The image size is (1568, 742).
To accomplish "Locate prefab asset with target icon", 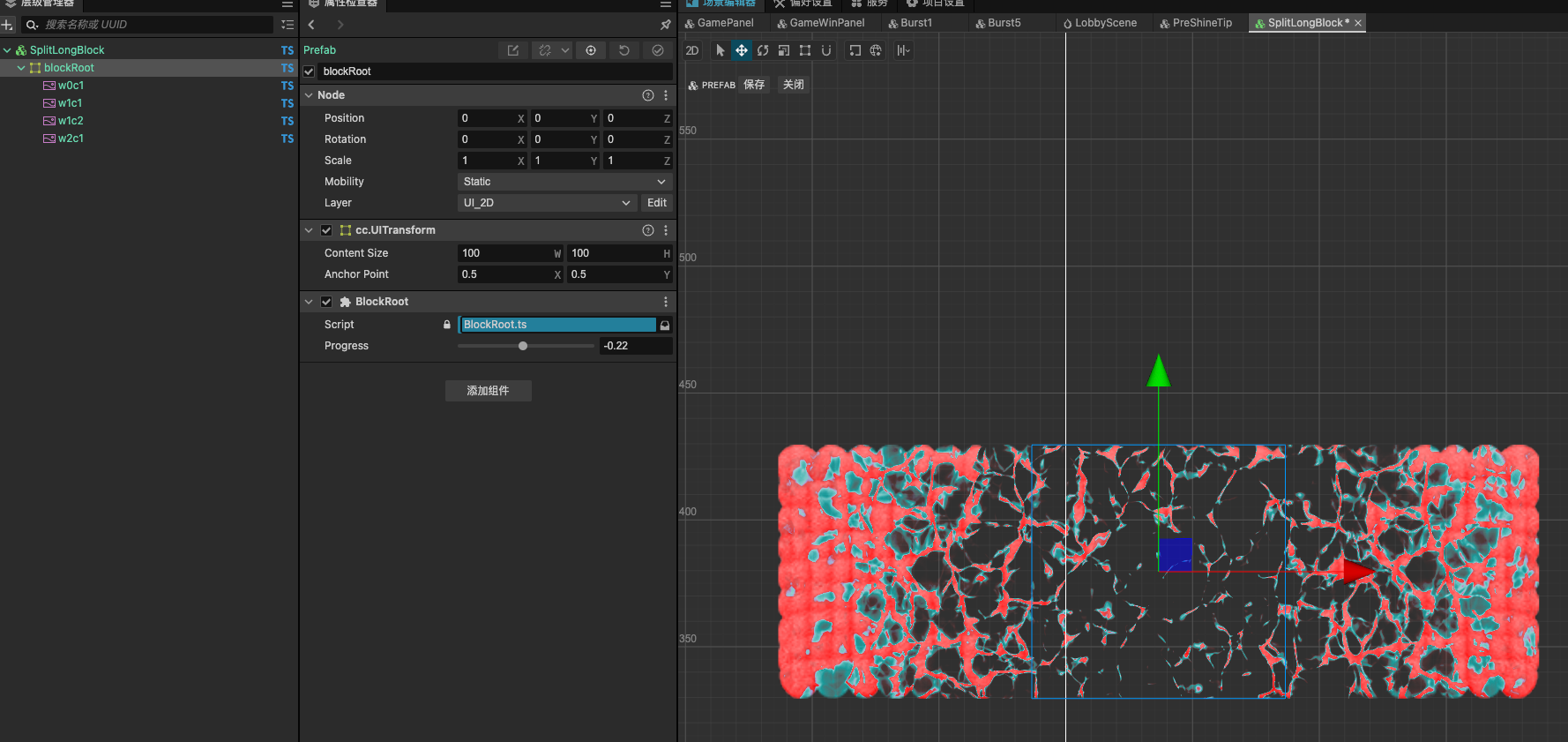I will click(x=591, y=50).
